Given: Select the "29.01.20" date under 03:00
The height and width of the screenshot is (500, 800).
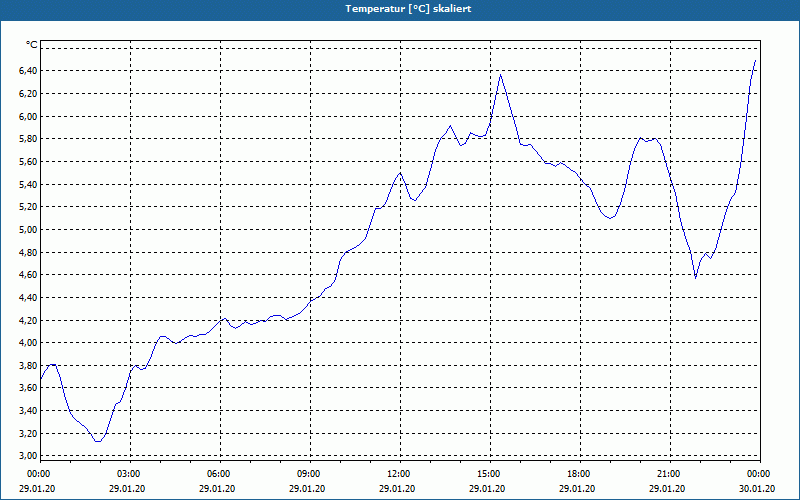Looking at the screenshot, I should pos(127,489).
